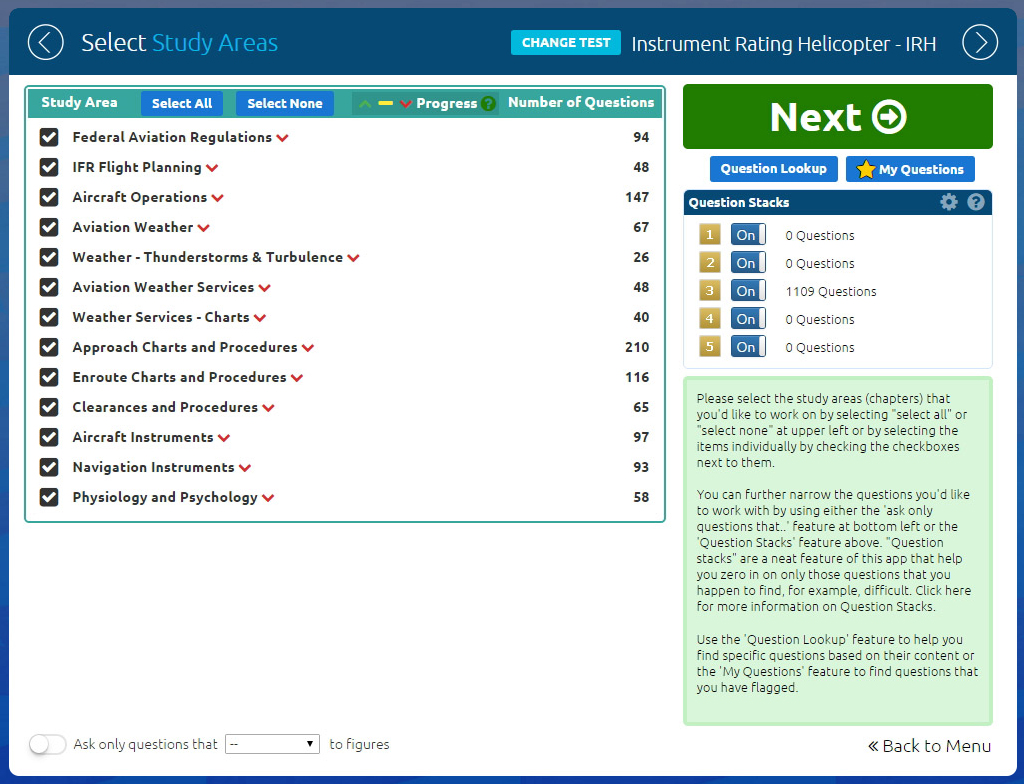Go Back to Menu
The height and width of the screenshot is (784, 1024).
(x=929, y=746)
